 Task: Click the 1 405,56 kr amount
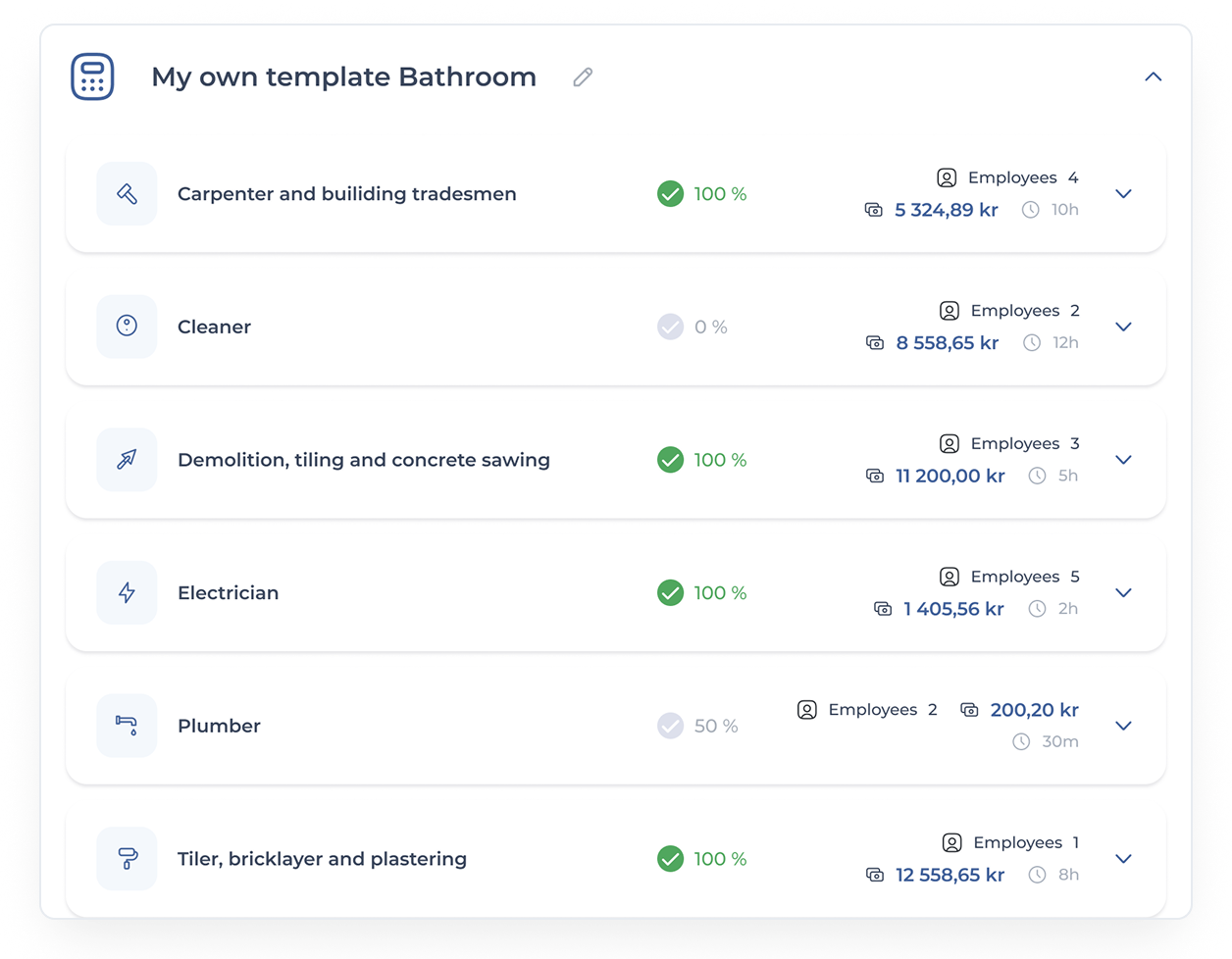pos(953,609)
